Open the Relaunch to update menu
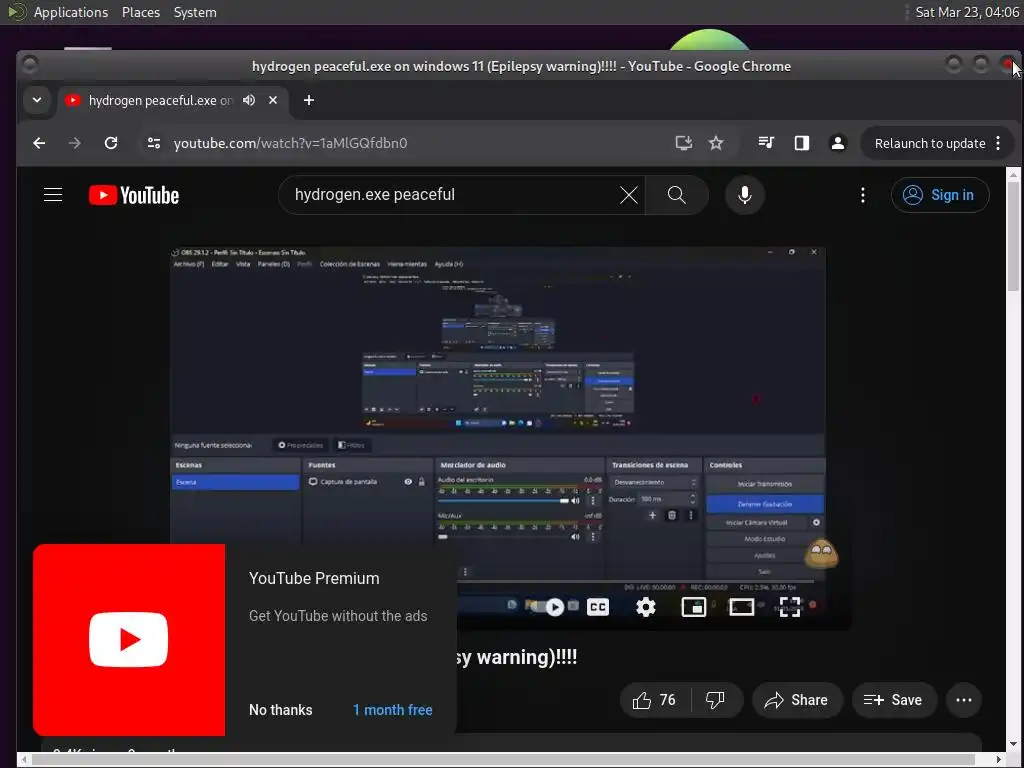This screenshot has height=768, width=1024. pos(938,143)
